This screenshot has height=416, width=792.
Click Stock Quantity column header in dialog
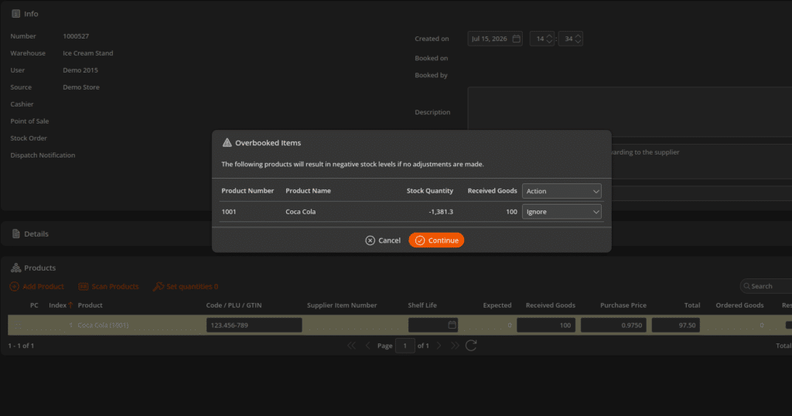(430, 191)
